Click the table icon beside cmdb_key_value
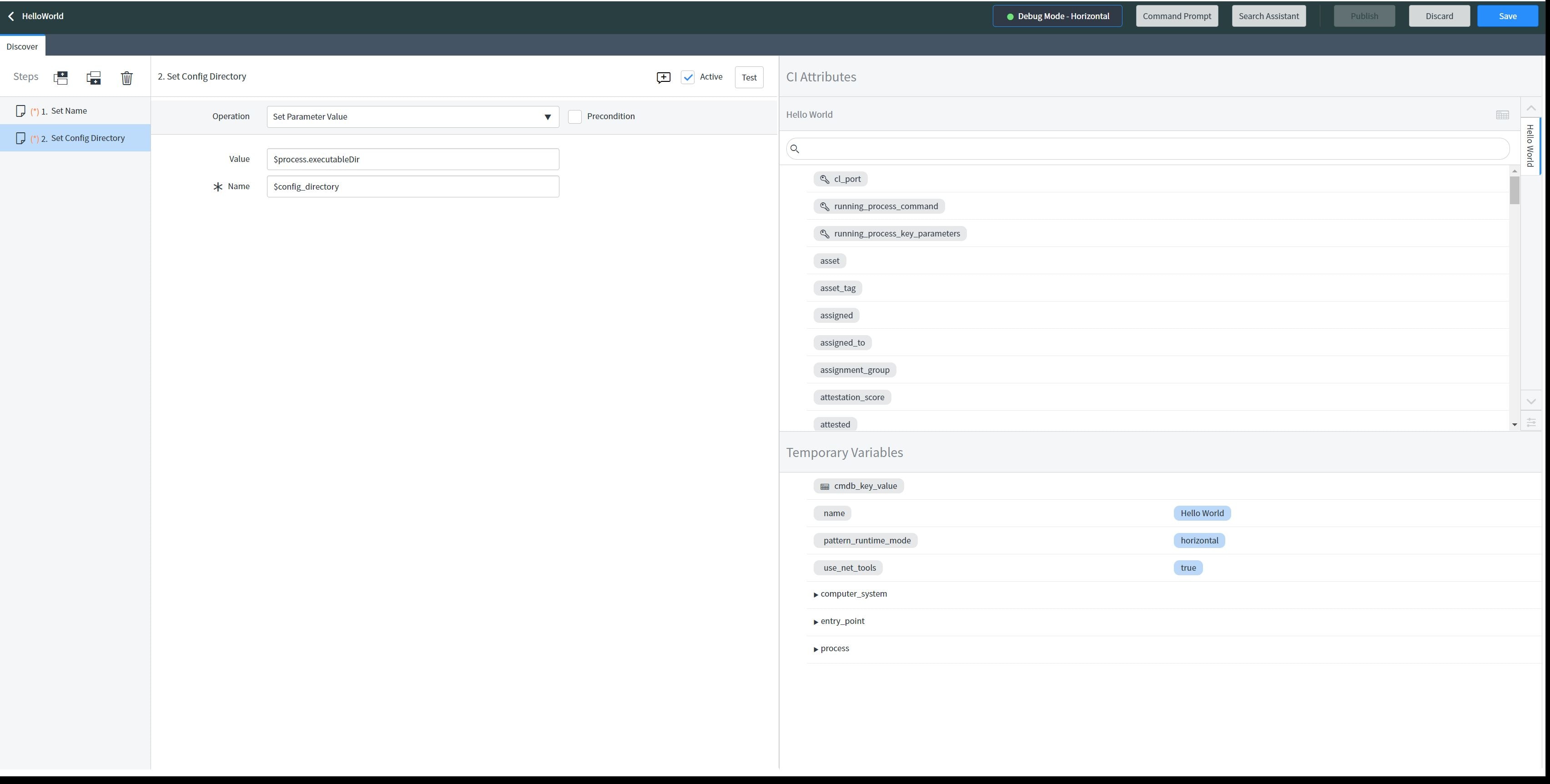 [x=824, y=486]
